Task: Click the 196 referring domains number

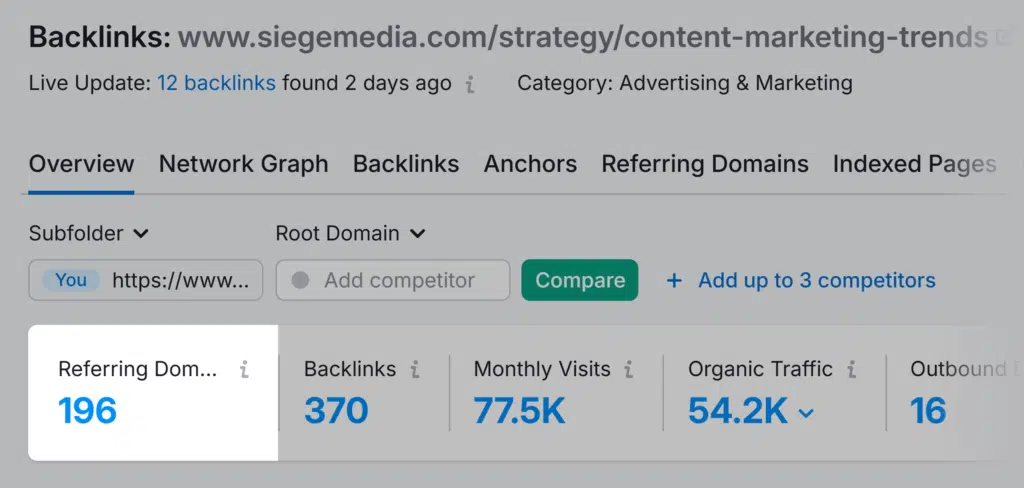Action: (x=88, y=410)
